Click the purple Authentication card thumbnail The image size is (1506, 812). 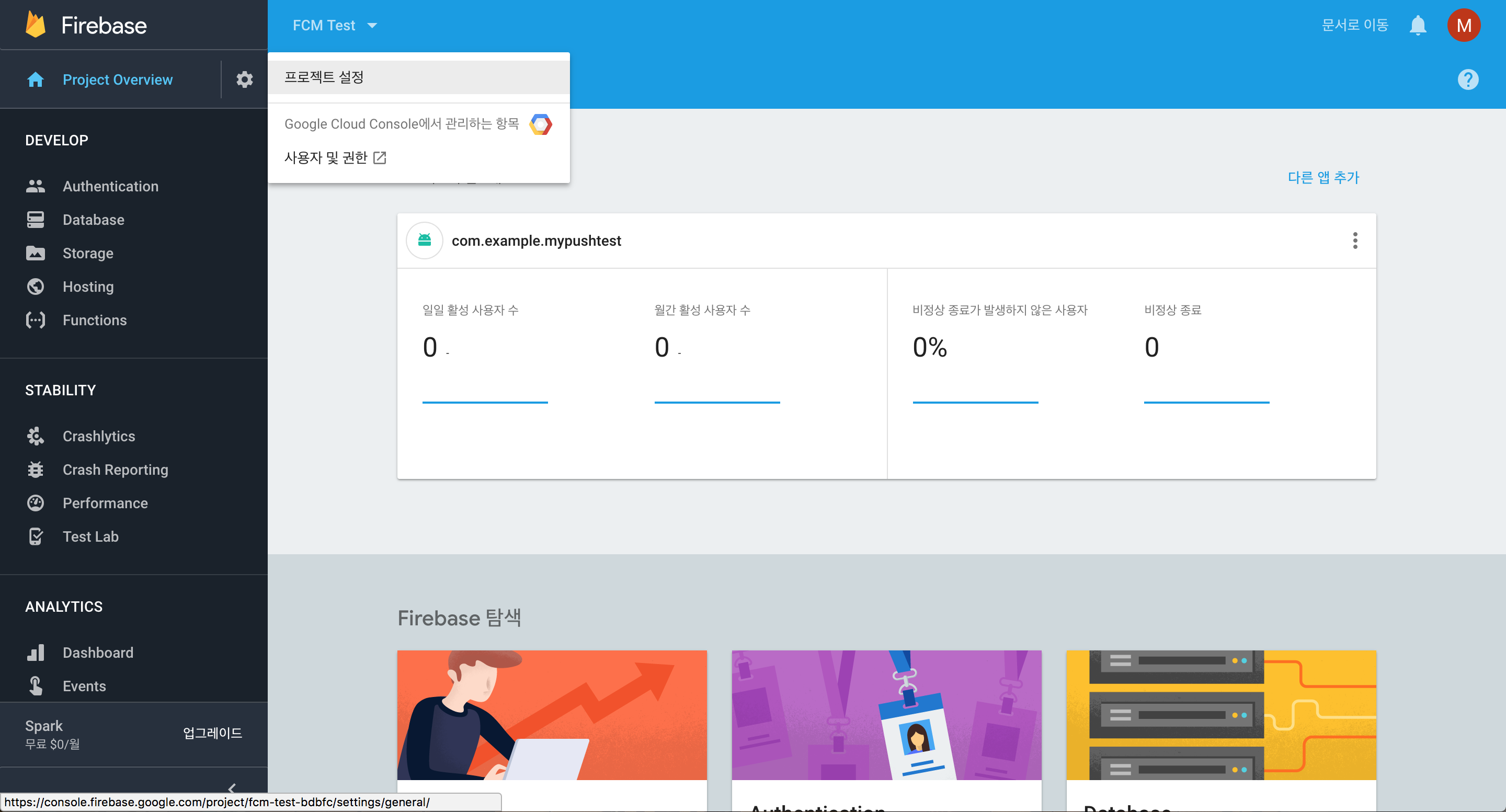[886, 715]
